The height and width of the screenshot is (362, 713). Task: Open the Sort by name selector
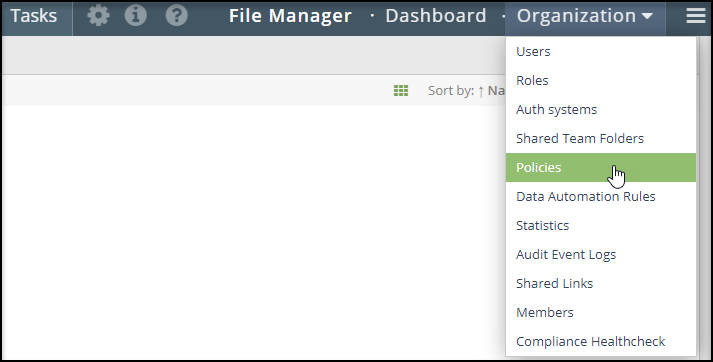[496, 90]
